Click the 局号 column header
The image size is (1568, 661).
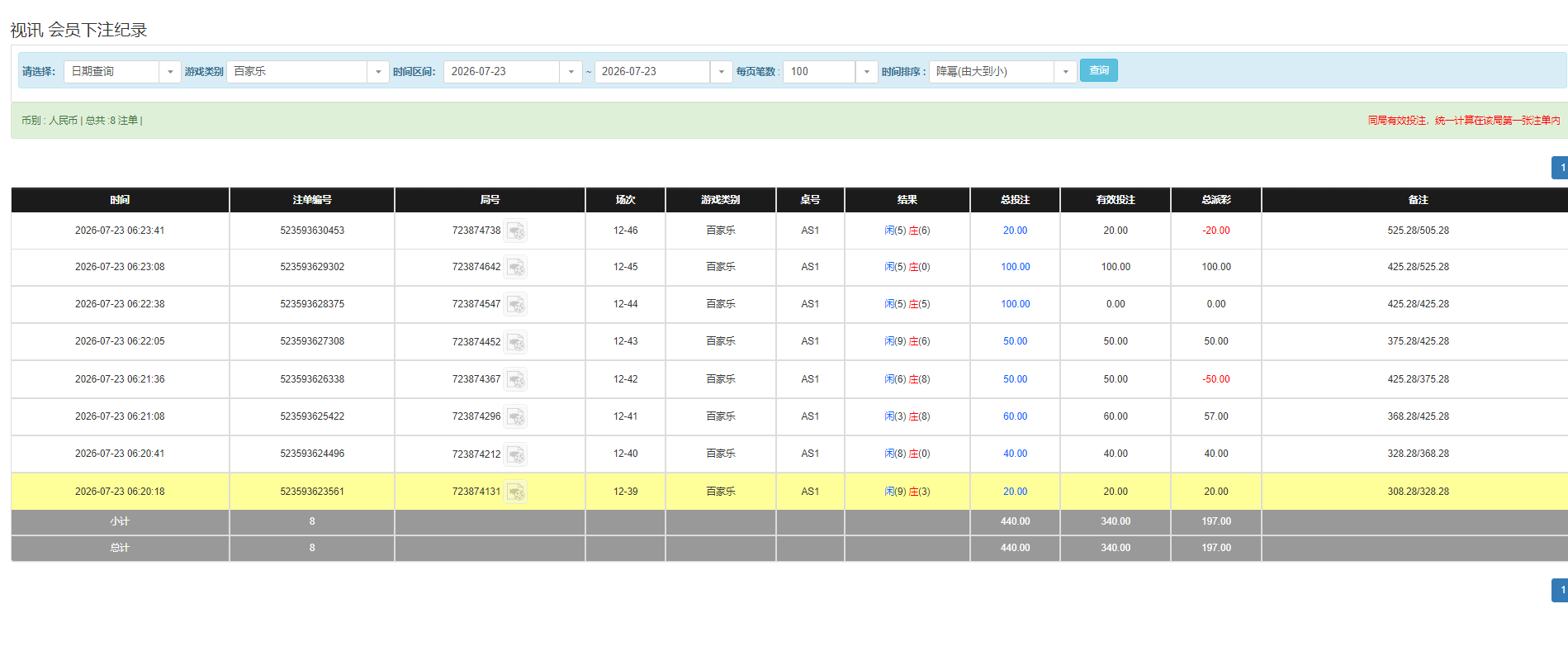[490, 200]
